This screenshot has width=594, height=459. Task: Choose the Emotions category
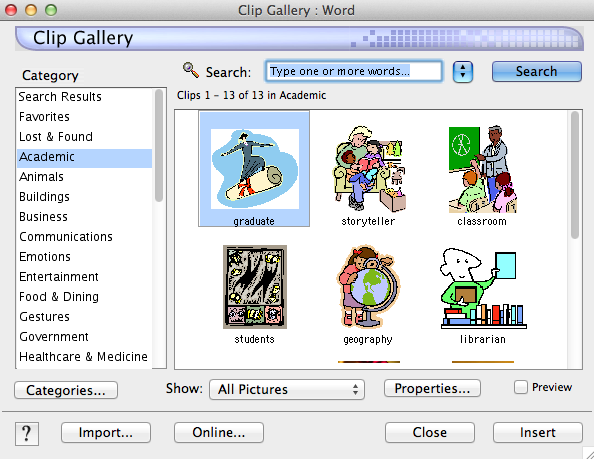(84, 257)
